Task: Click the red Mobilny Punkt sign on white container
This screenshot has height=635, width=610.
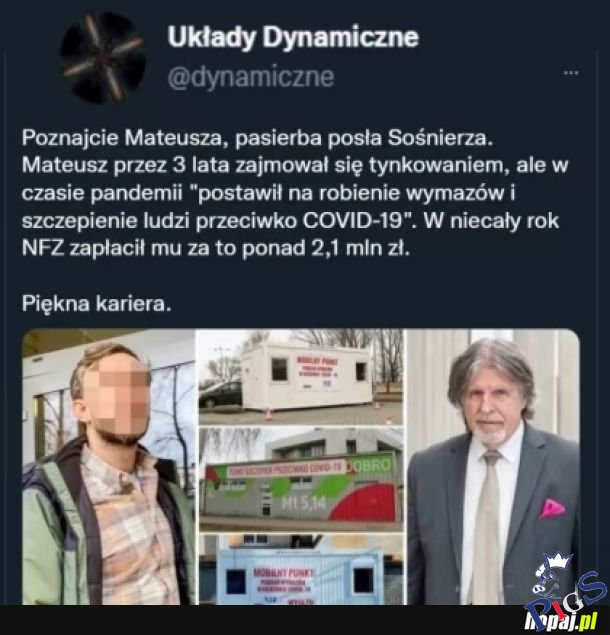Action: point(316,373)
